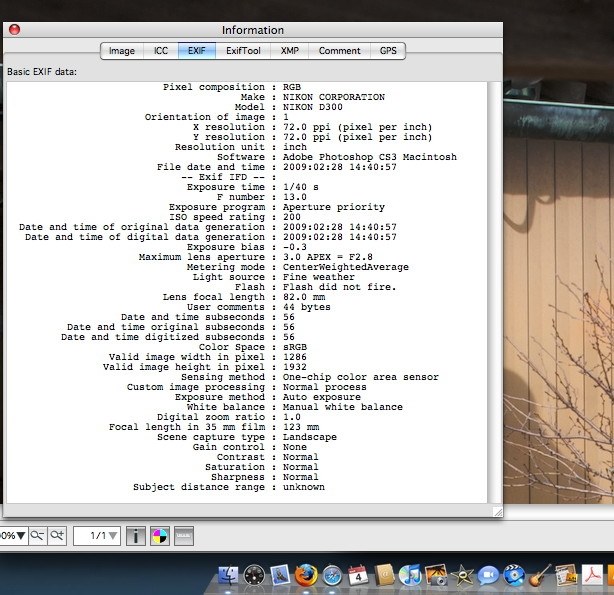Open the Comment tab
The height and width of the screenshot is (595, 614).
coord(340,51)
